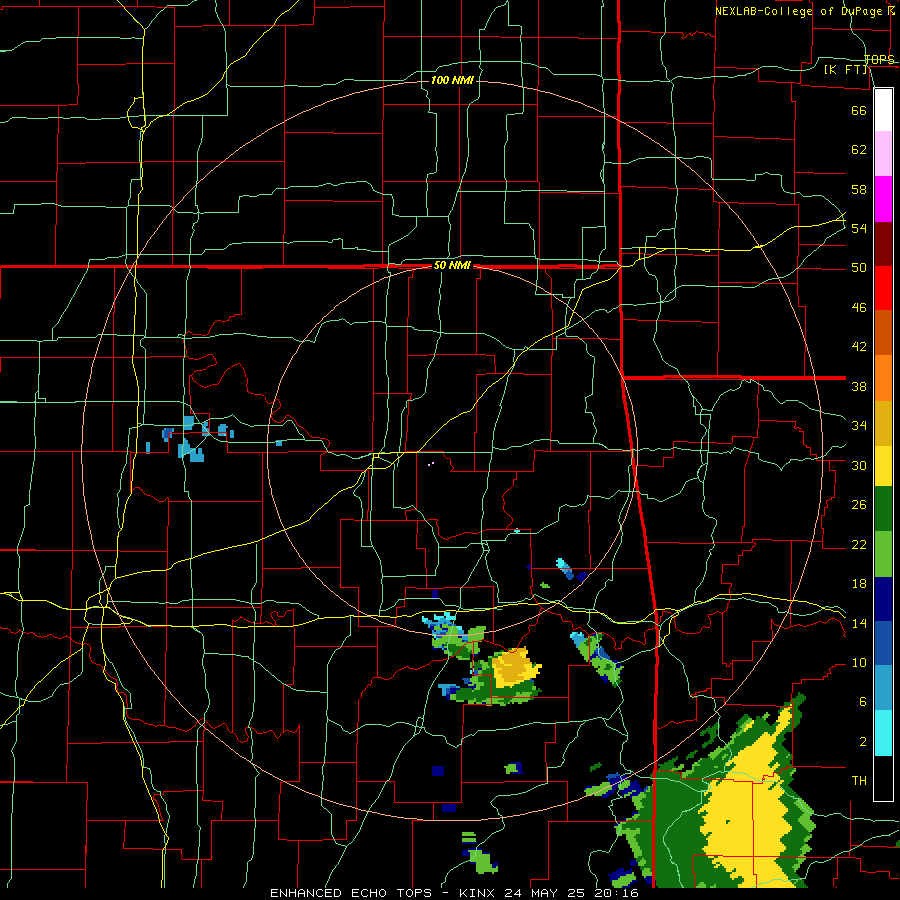Select the yellow legend swatch
900x900 pixels.
[x=883, y=465]
